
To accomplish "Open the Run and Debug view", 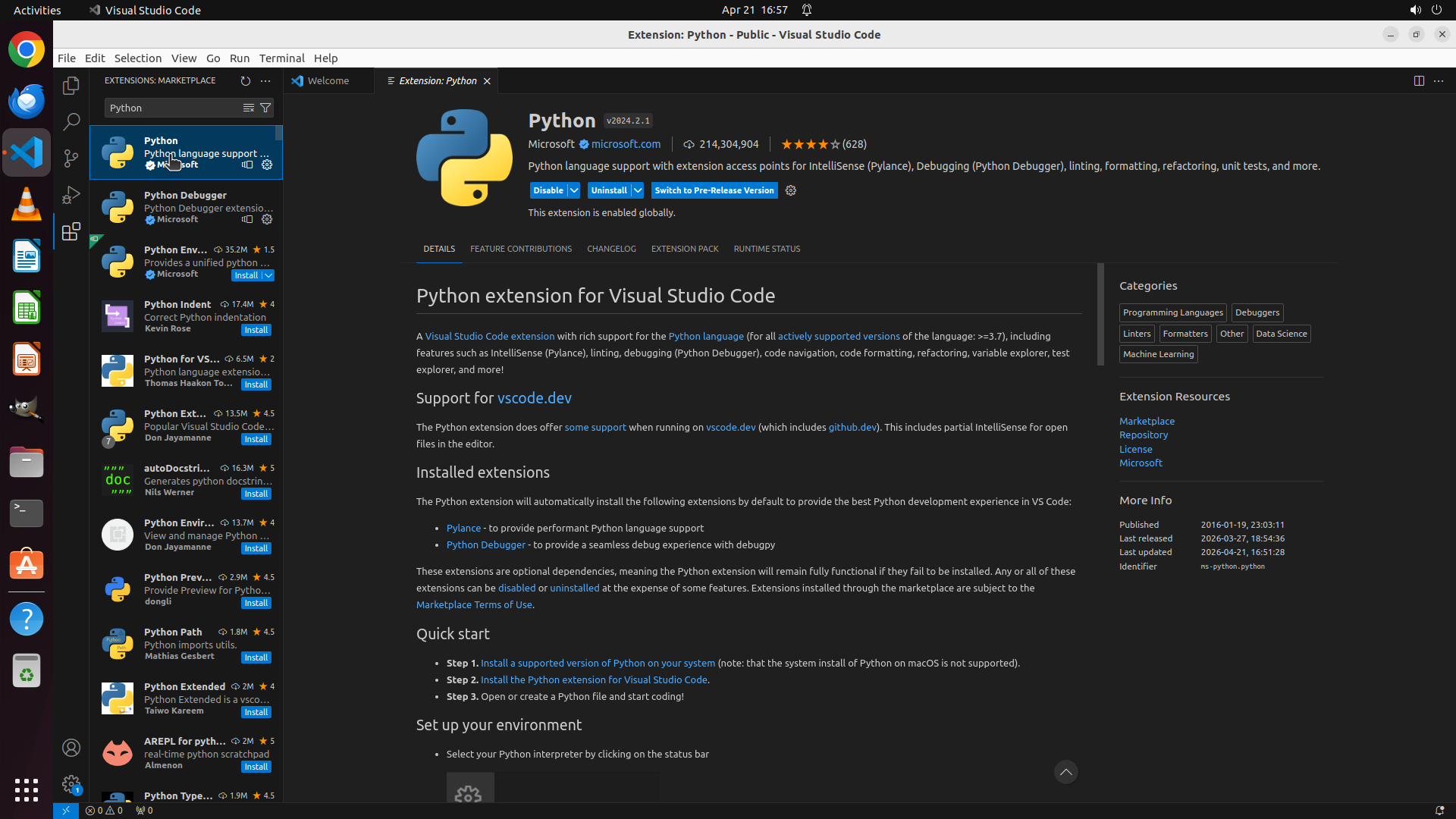I will click(71, 195).
